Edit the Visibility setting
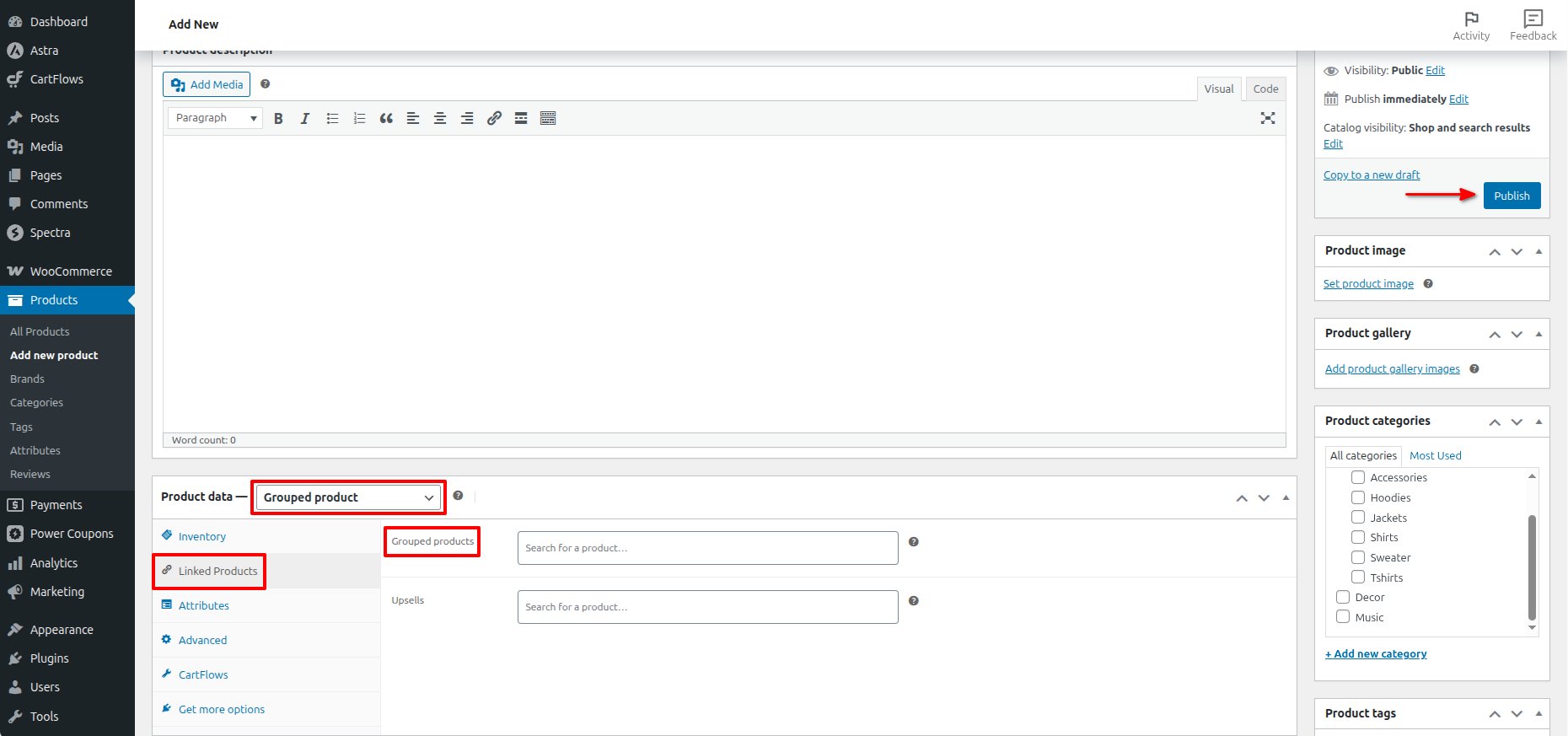 [x=1435, y=70]
